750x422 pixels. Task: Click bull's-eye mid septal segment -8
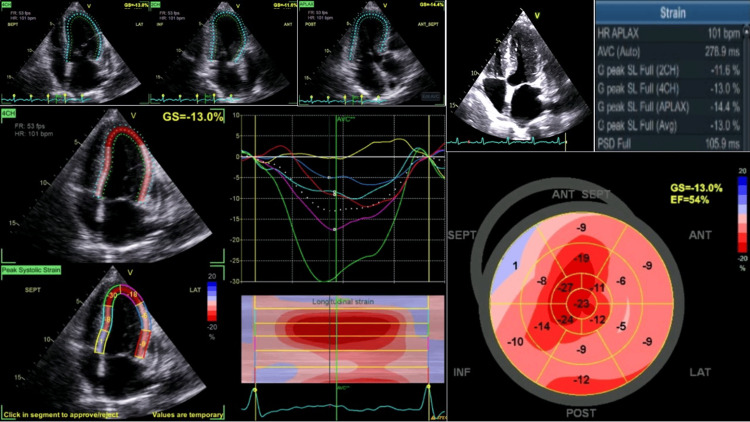tap(541, 281)
